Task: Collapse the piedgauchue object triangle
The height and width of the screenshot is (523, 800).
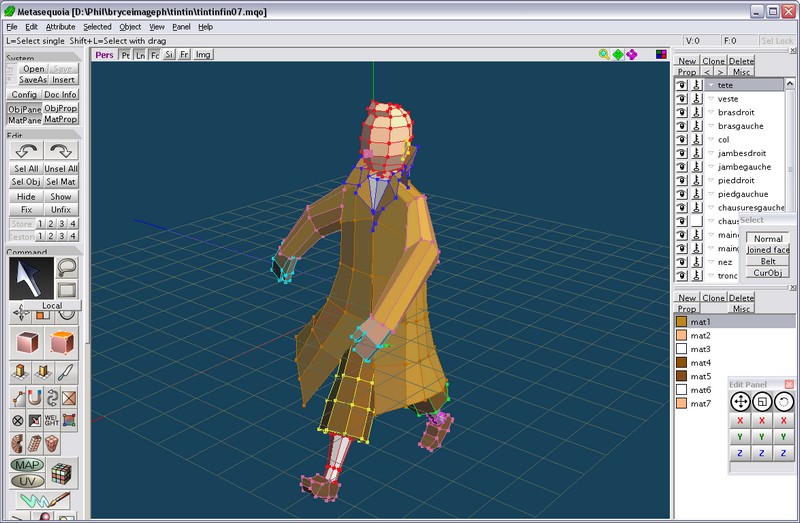Action: (x=711, y=194)
